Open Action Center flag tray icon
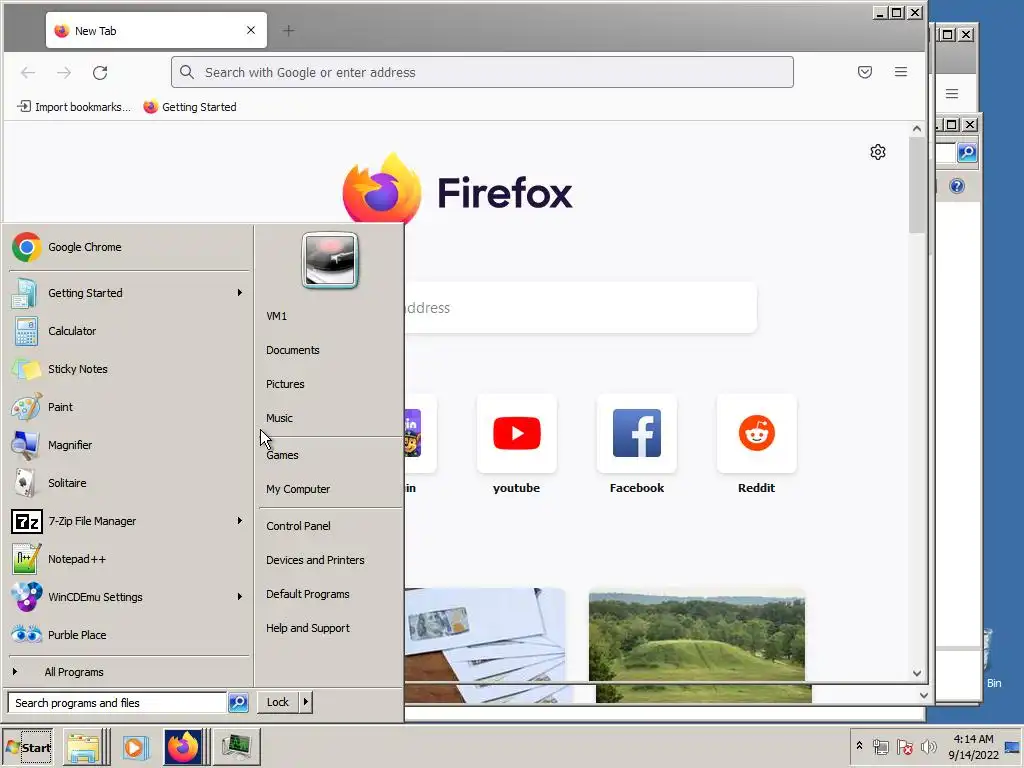Image resolution: width=1024 pixels, height=768 pixels. click(x=904, y=746)
